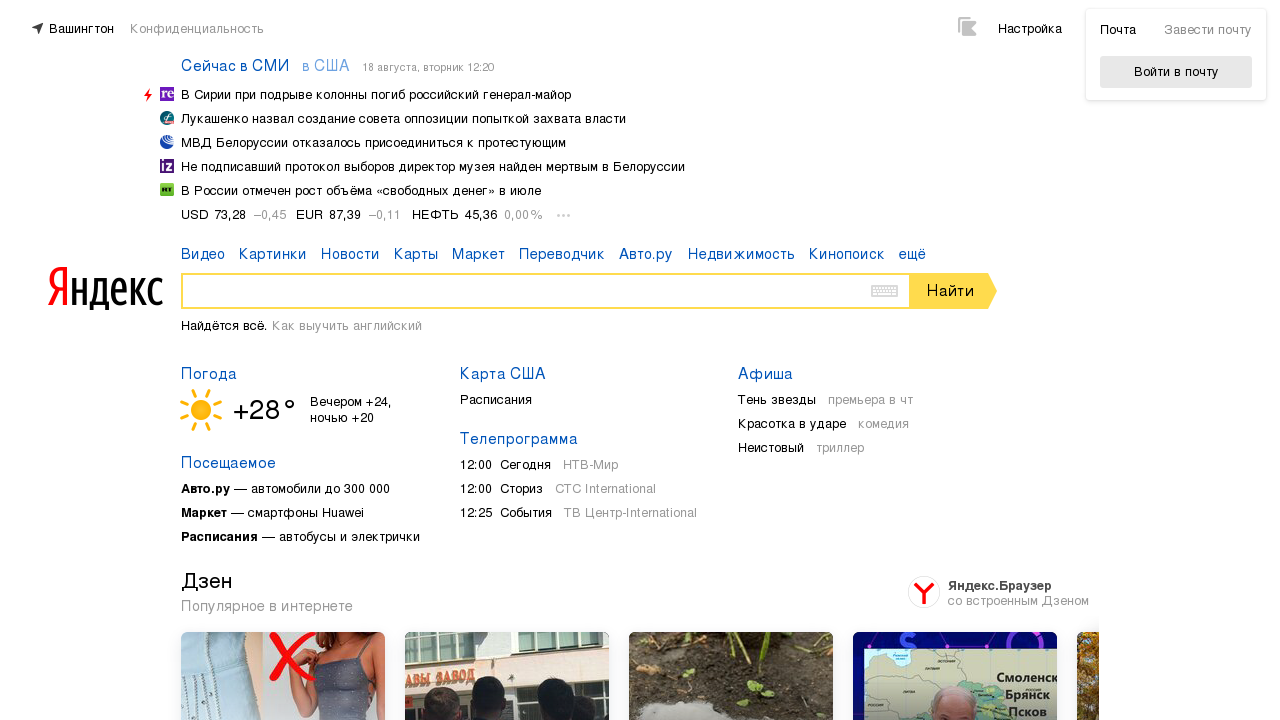Screen dimensions: 1280x720
Task: Open the Погода section heading
Action: pos(209,374)
